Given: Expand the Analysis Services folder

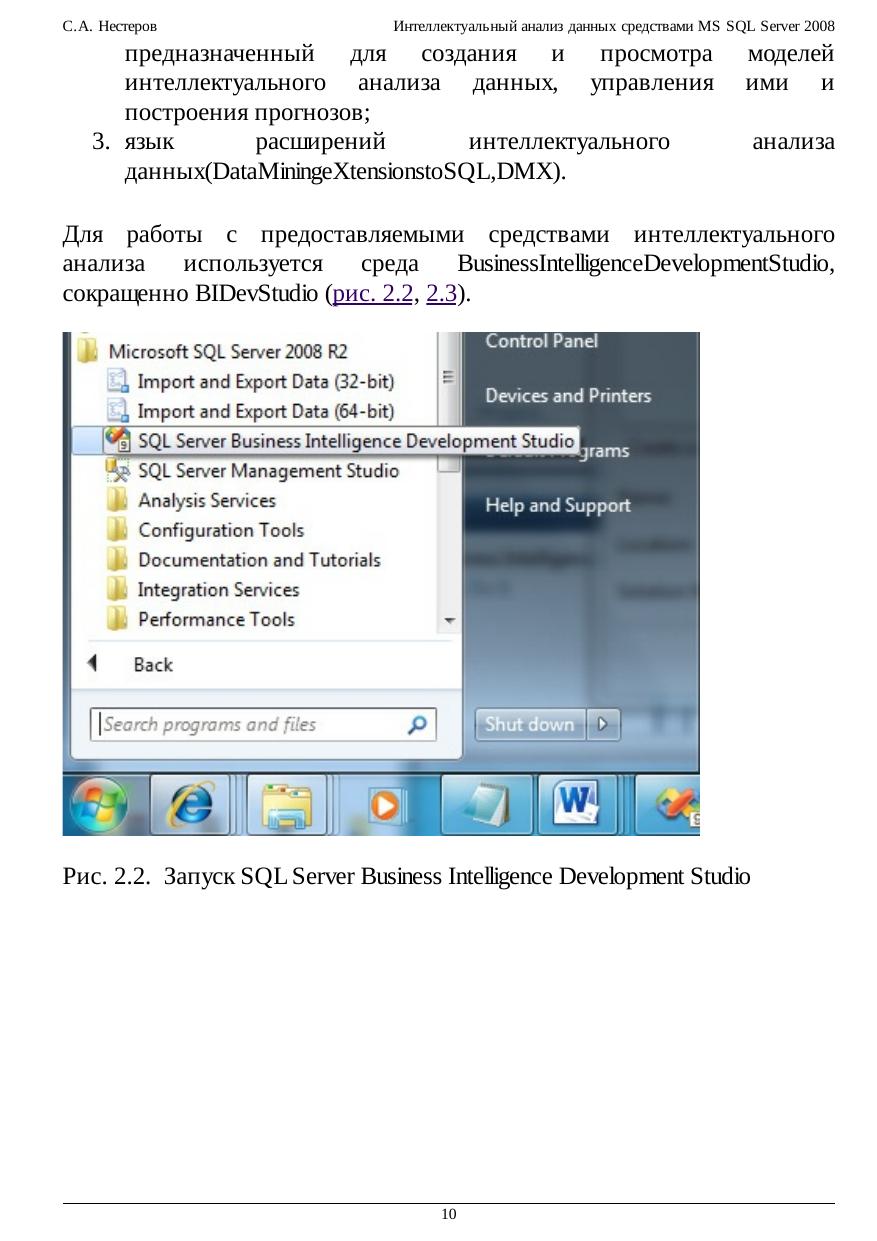Looking at the screenshot, I should (x=206, y=501).
